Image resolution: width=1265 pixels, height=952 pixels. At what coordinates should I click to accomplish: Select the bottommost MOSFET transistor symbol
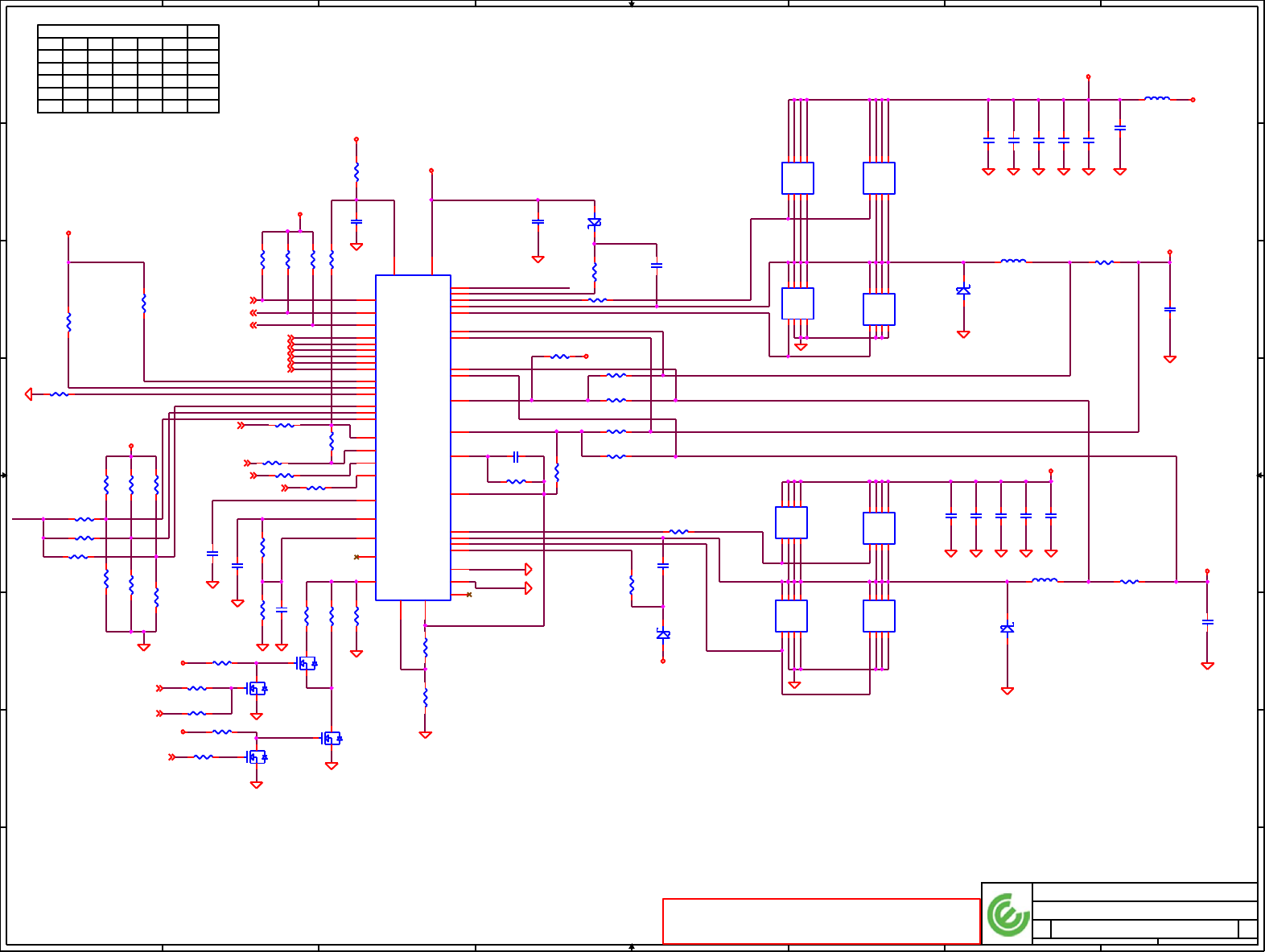256,756
